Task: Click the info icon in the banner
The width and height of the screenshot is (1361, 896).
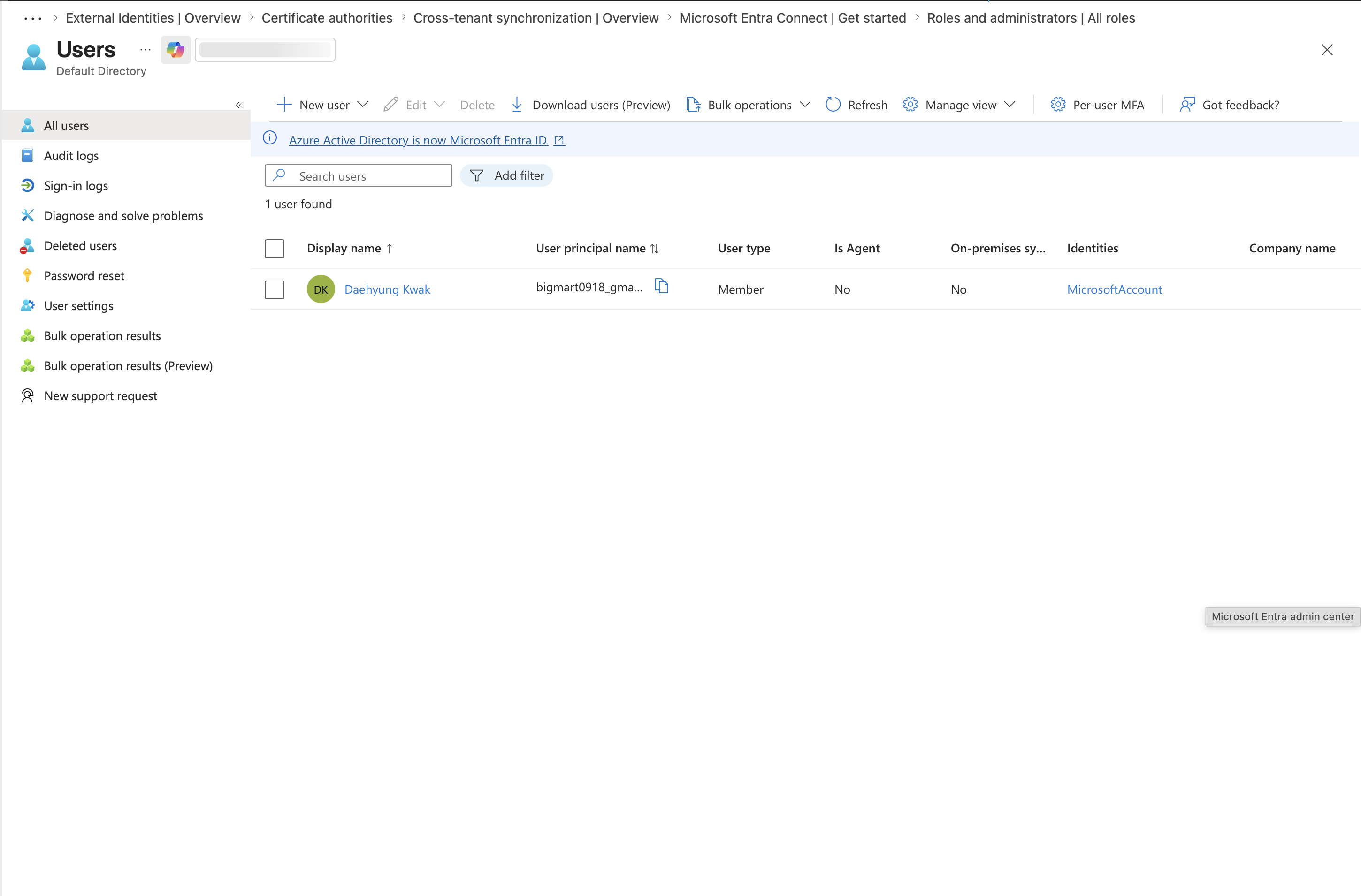Action: (270, 138)
